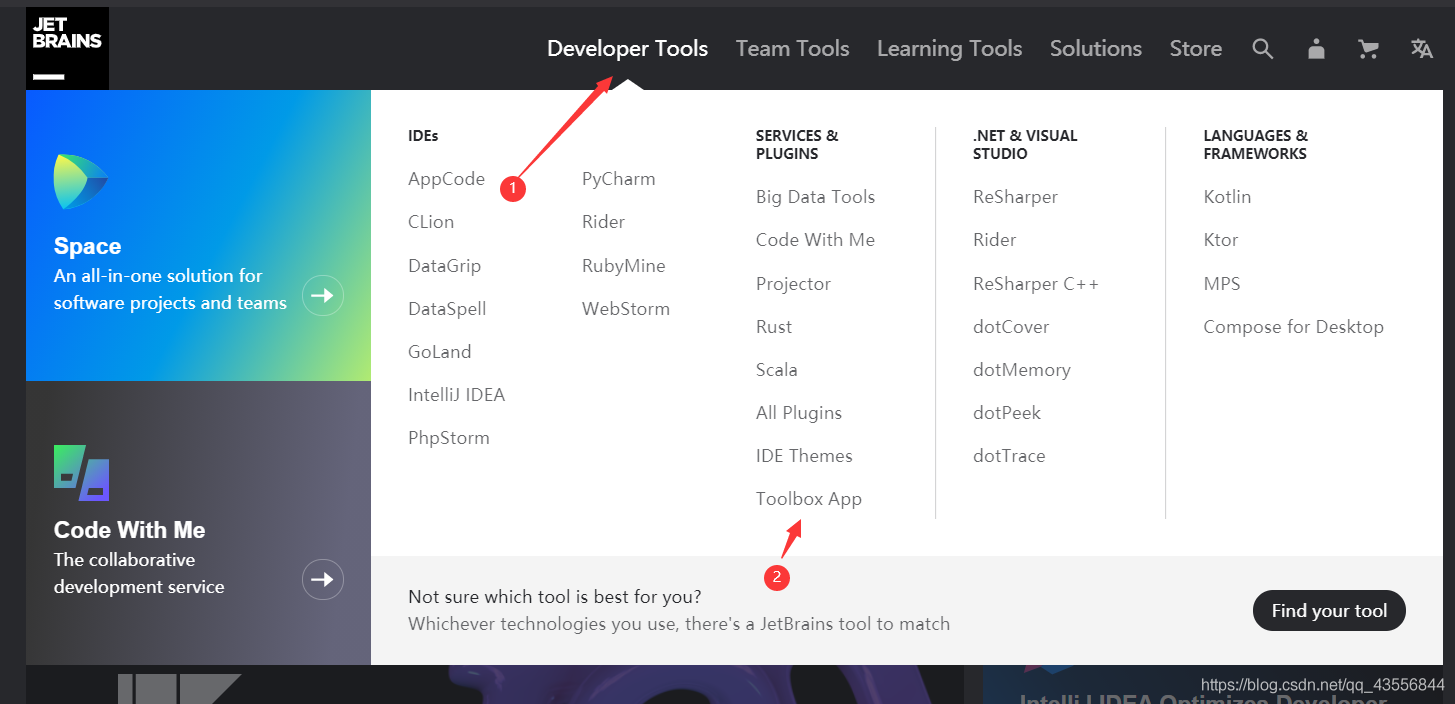1455x704 pixels.
Task: Open the Toolbox App link
Action: [808, 499]
